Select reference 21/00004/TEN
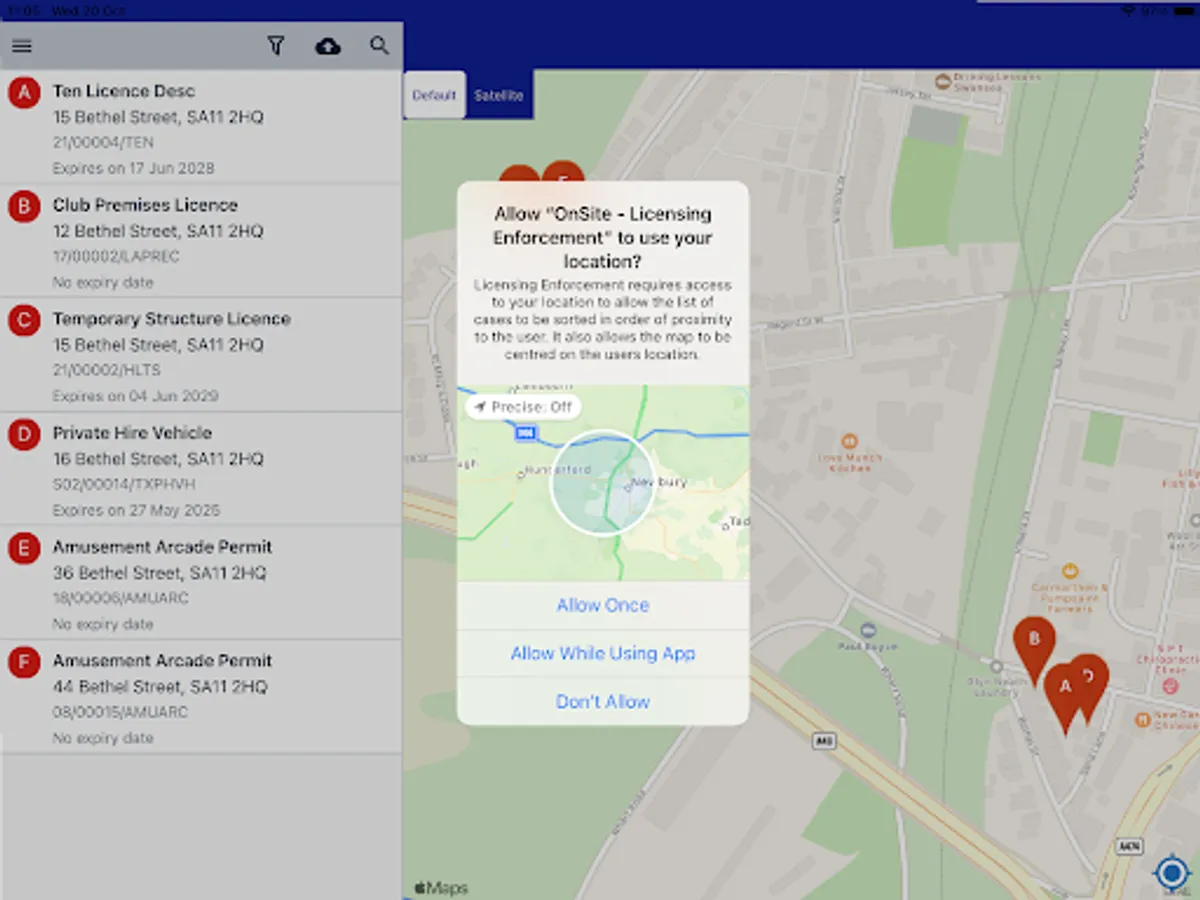This screenshot has width=1200, height=900. click(103, 143)
